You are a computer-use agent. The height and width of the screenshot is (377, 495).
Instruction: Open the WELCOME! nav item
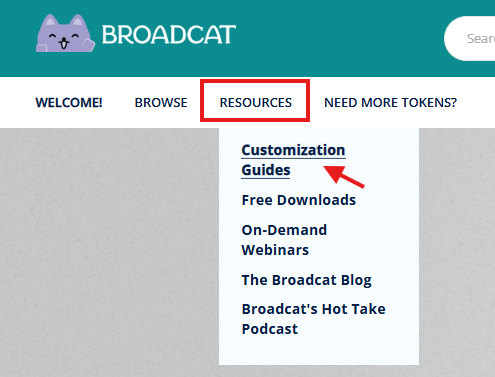pos(69,103)
